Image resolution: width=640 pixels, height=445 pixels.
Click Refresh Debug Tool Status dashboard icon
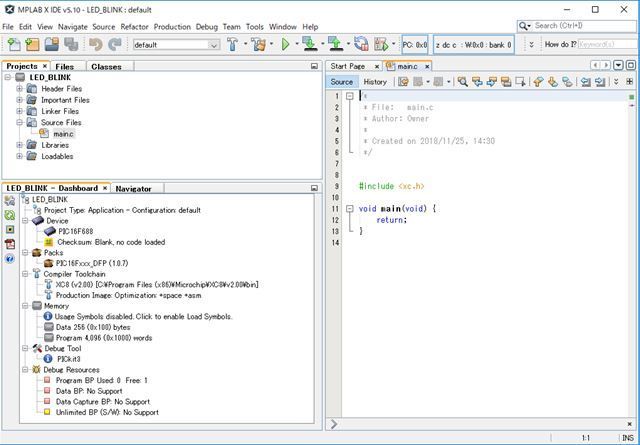[10, 215]
